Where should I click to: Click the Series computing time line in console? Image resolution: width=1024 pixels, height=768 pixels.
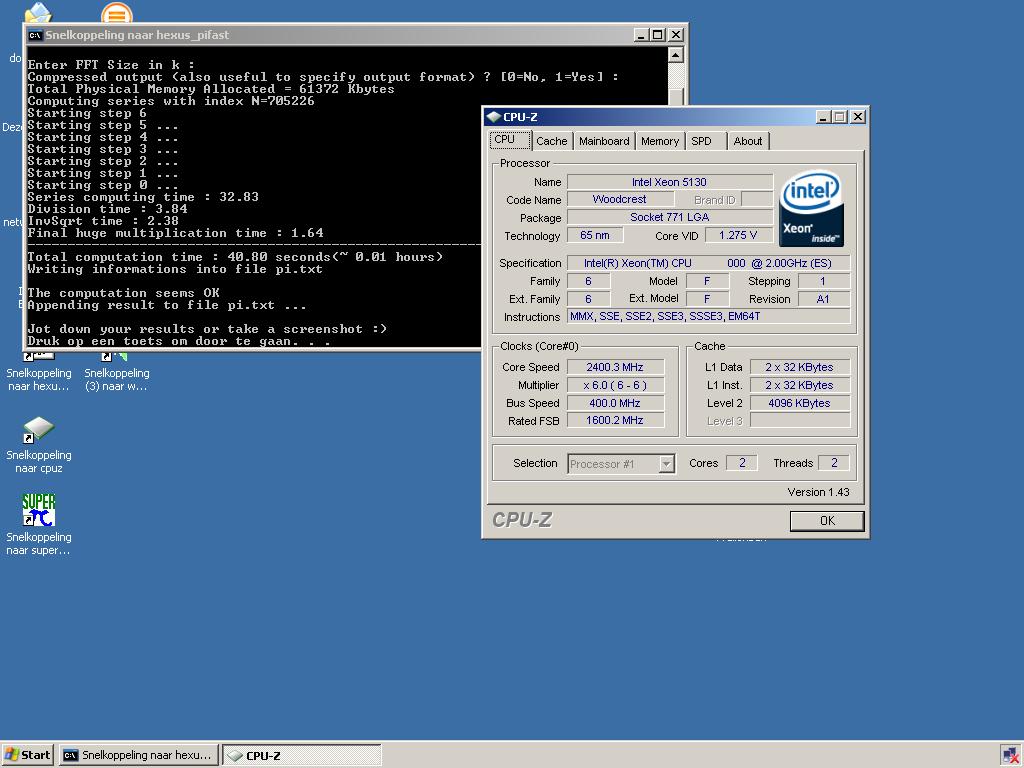tap(143, 197)
